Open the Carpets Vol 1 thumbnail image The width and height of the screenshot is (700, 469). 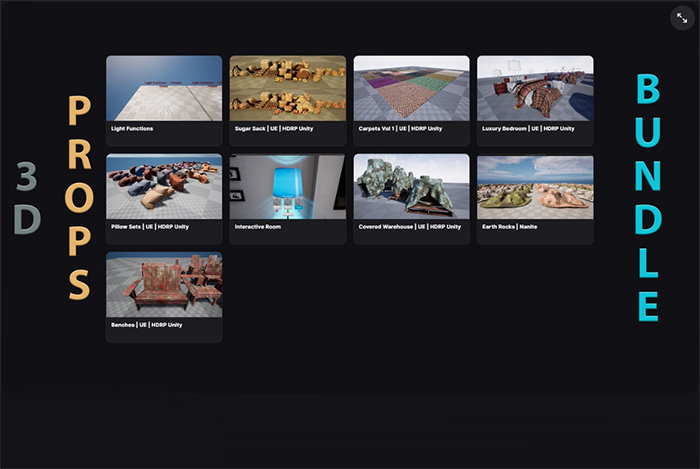click(411, 88)
